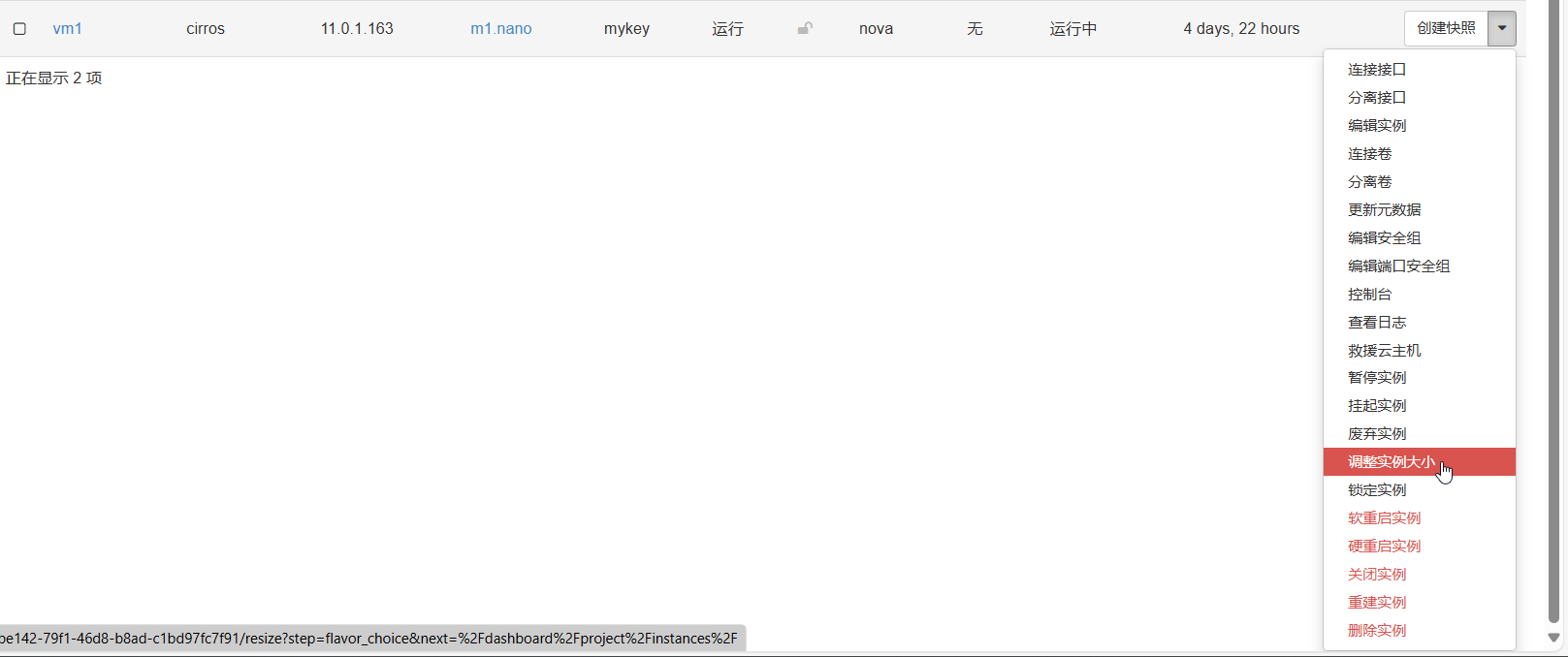This screenshot has width=1568, height=657.
Task: Click the image name cirros
Action: tap(206, 29)
